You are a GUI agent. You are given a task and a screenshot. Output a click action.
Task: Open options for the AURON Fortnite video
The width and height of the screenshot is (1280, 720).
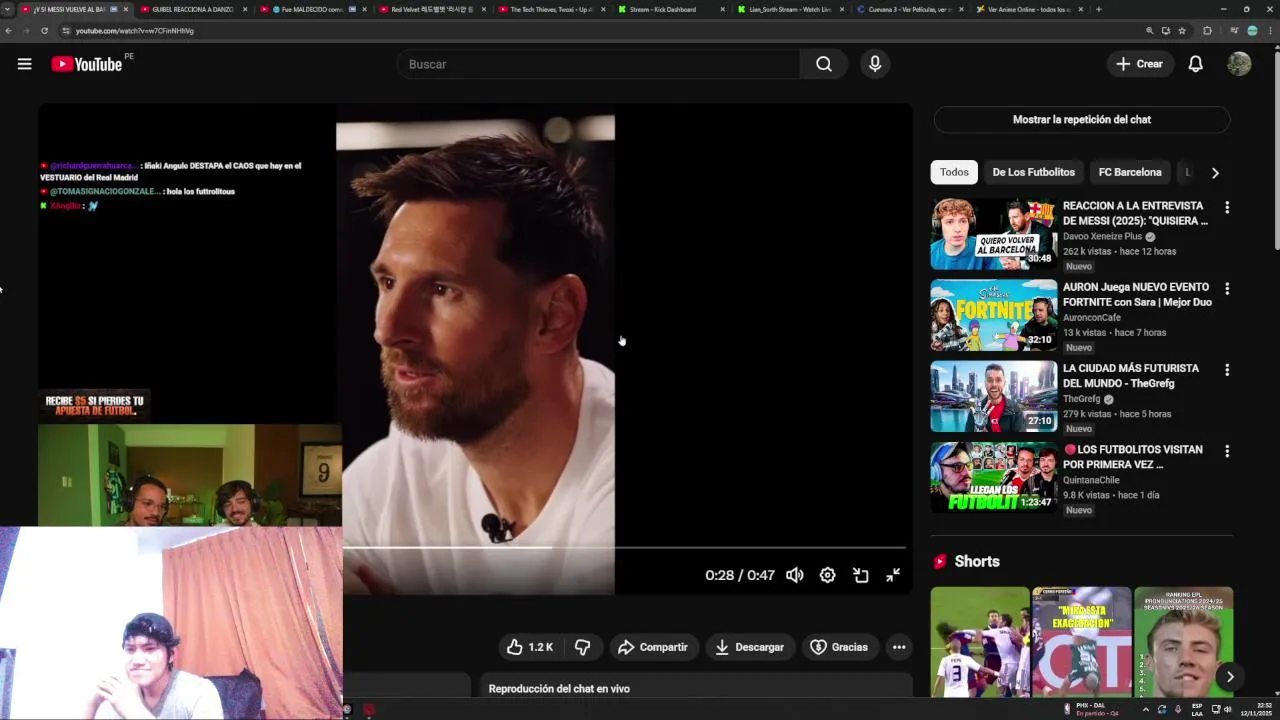[1227, 289]
